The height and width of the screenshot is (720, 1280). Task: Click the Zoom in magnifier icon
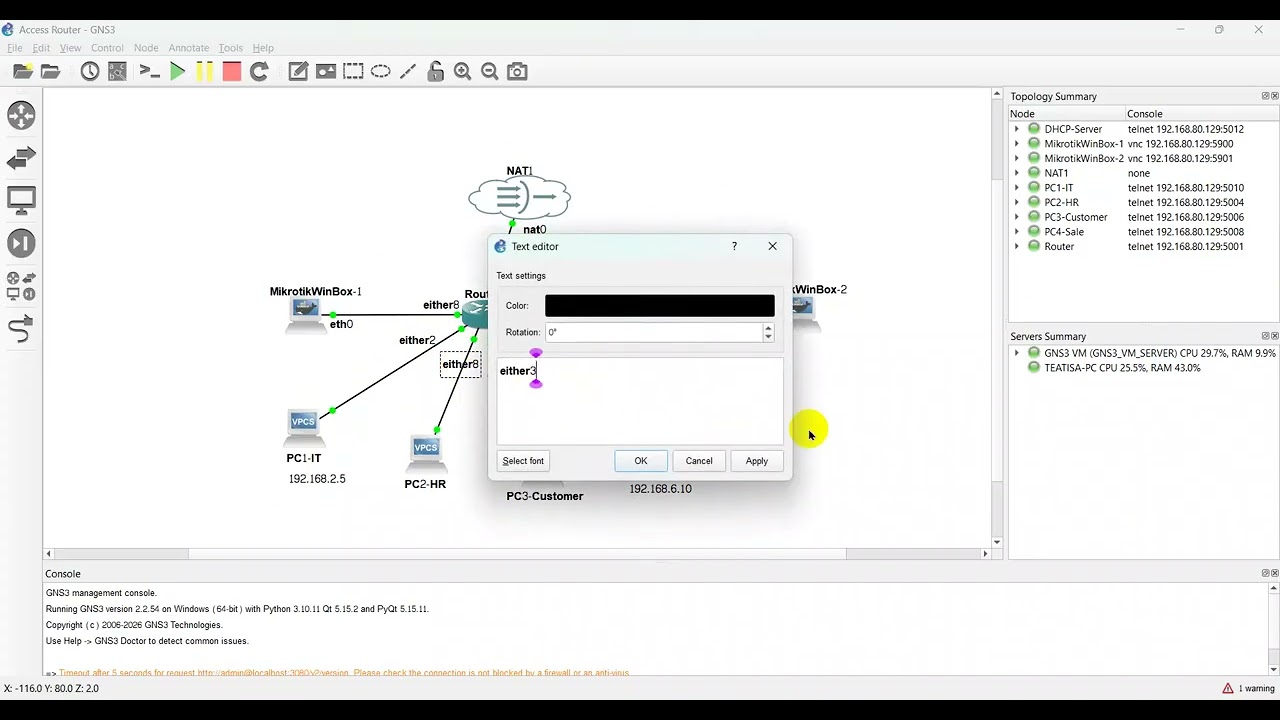point(462,71)
